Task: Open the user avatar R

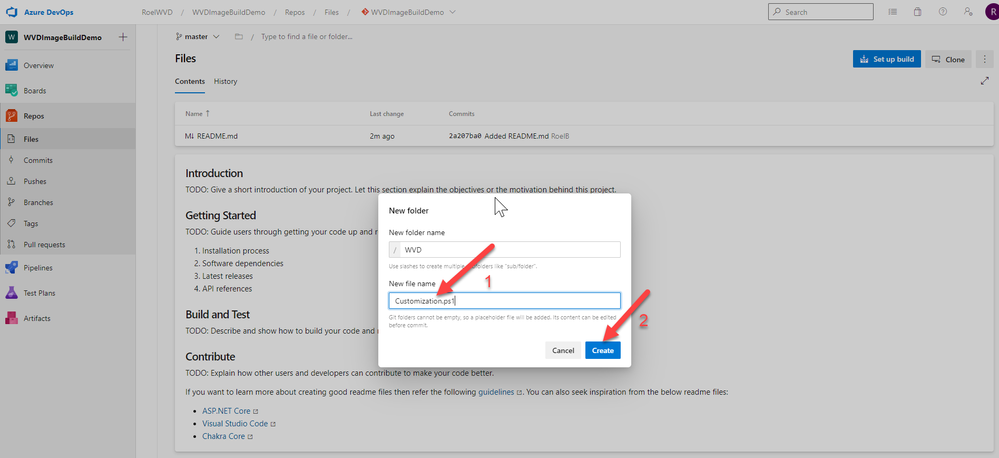Action: click(991, 12)
